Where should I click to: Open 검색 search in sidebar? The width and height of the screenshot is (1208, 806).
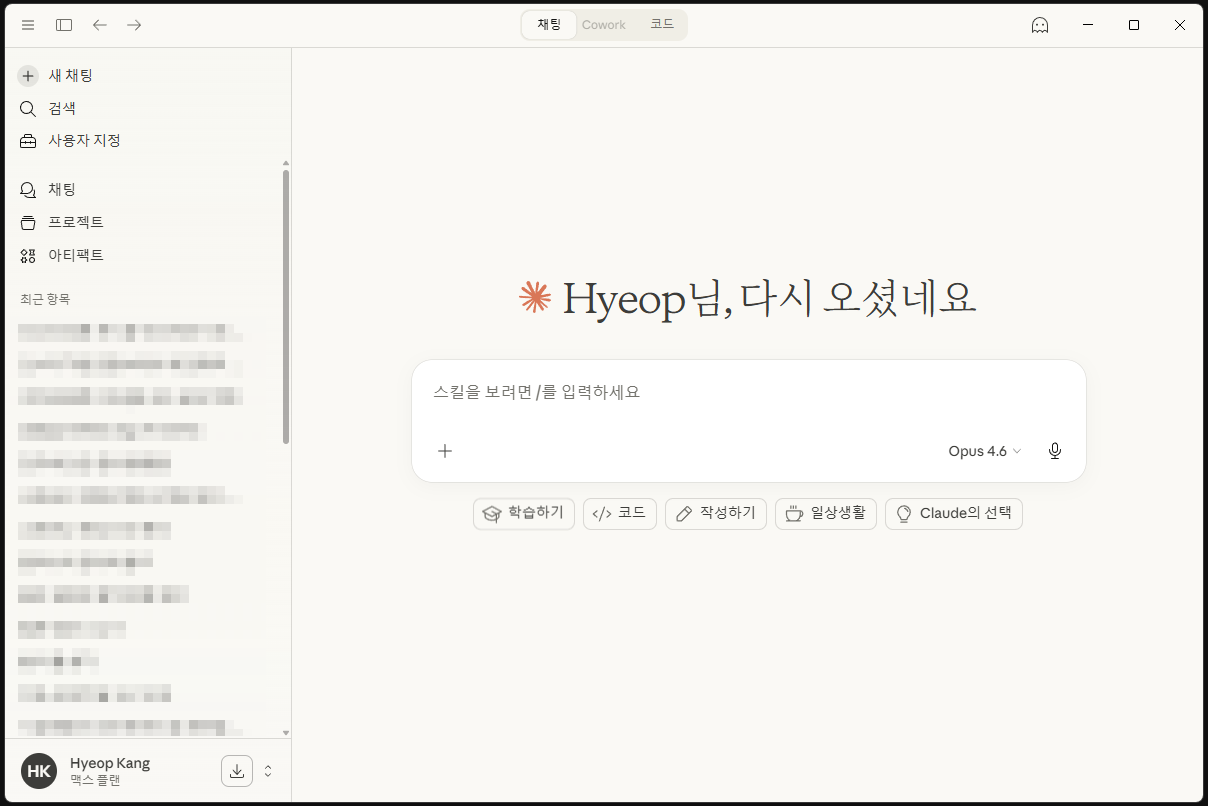click(62, 108)
